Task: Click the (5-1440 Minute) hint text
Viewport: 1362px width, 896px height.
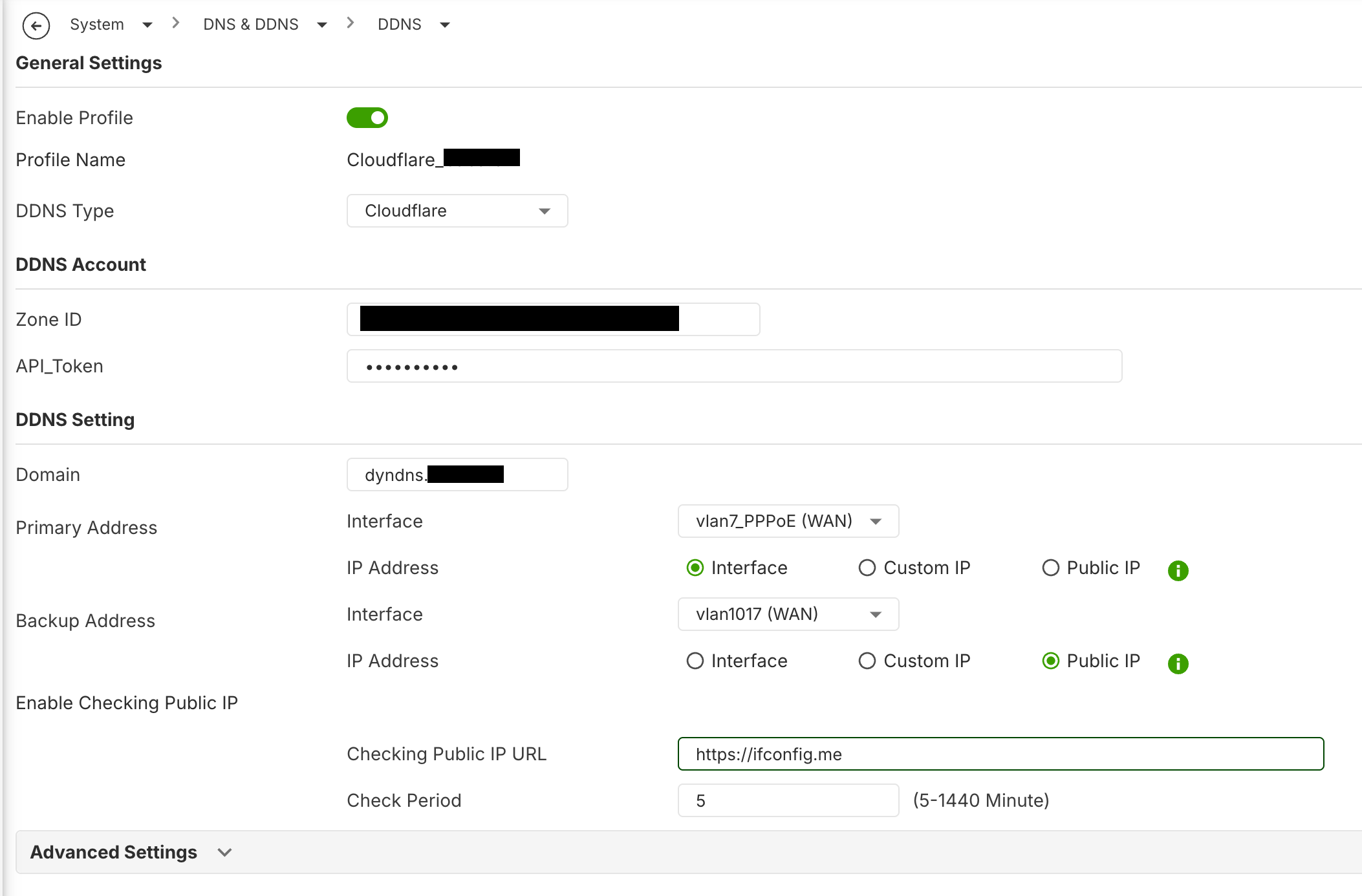Action: (x=981, y=800)
